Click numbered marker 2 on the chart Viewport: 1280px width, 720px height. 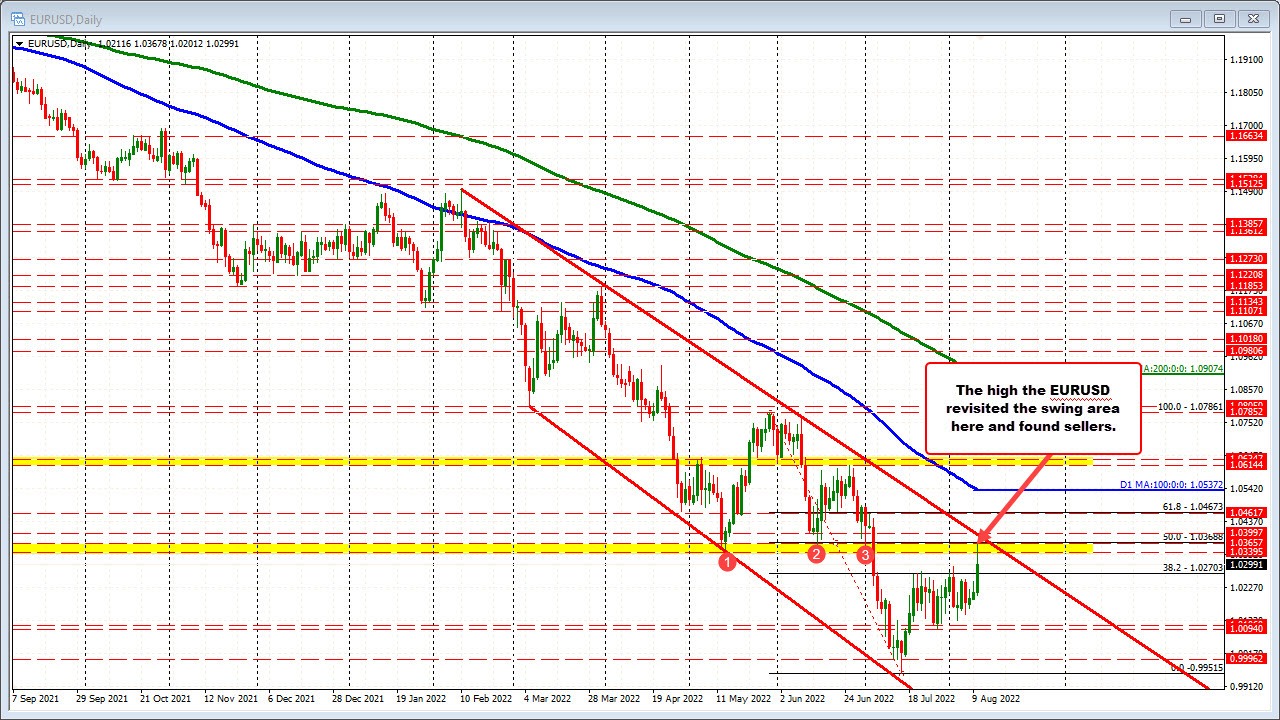816,553
